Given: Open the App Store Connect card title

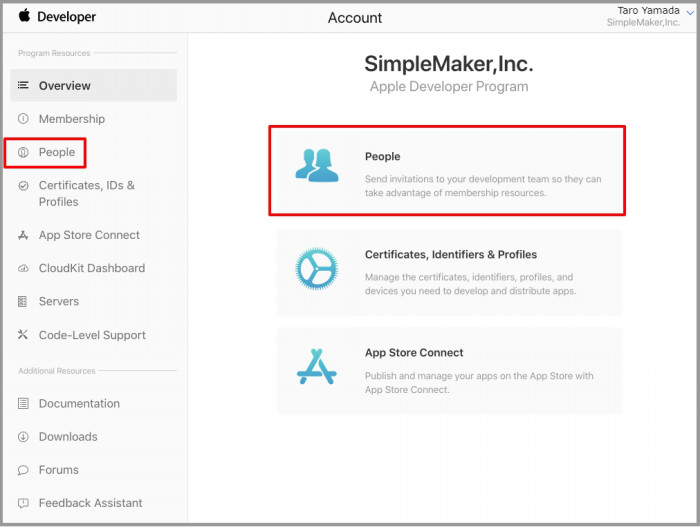Looking at the screenshot, I should click(414, 353).
